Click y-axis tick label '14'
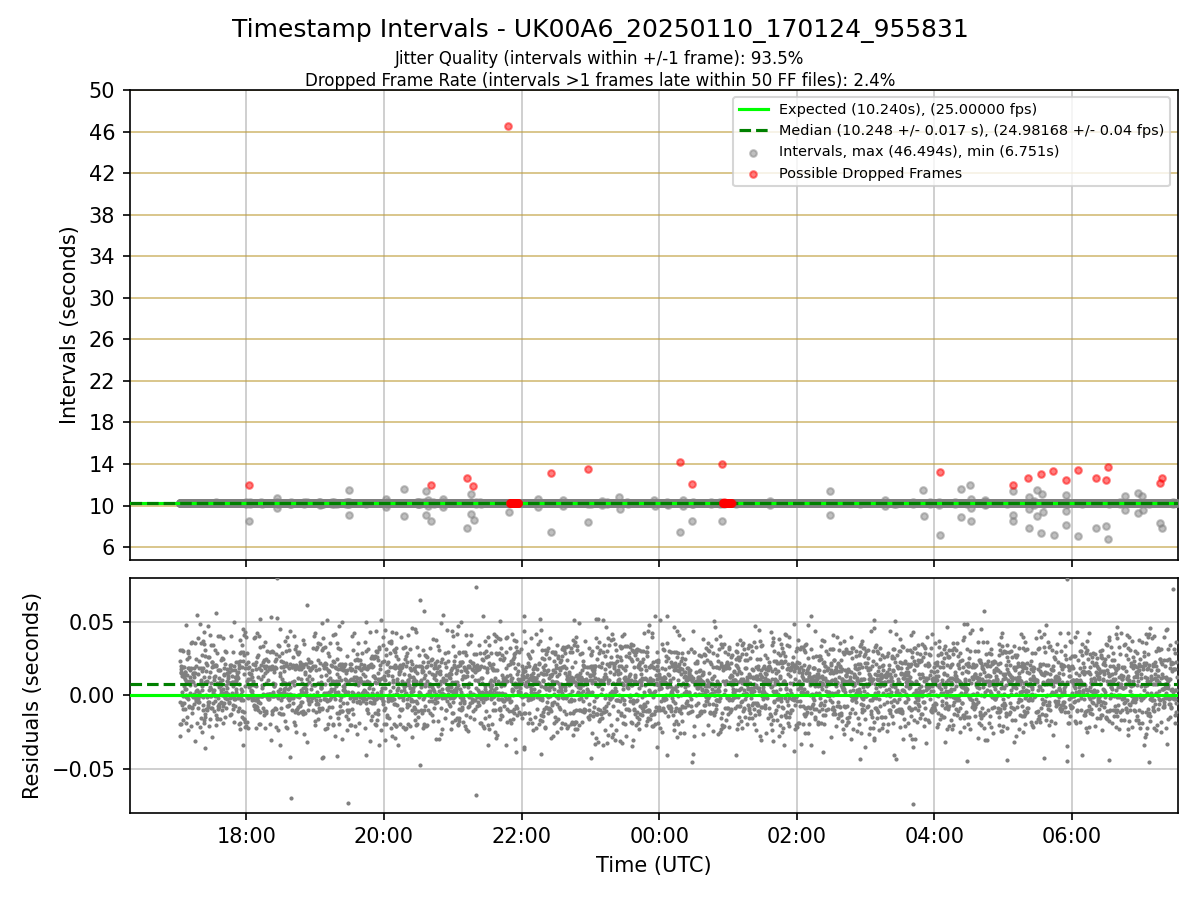 (104, 464)
